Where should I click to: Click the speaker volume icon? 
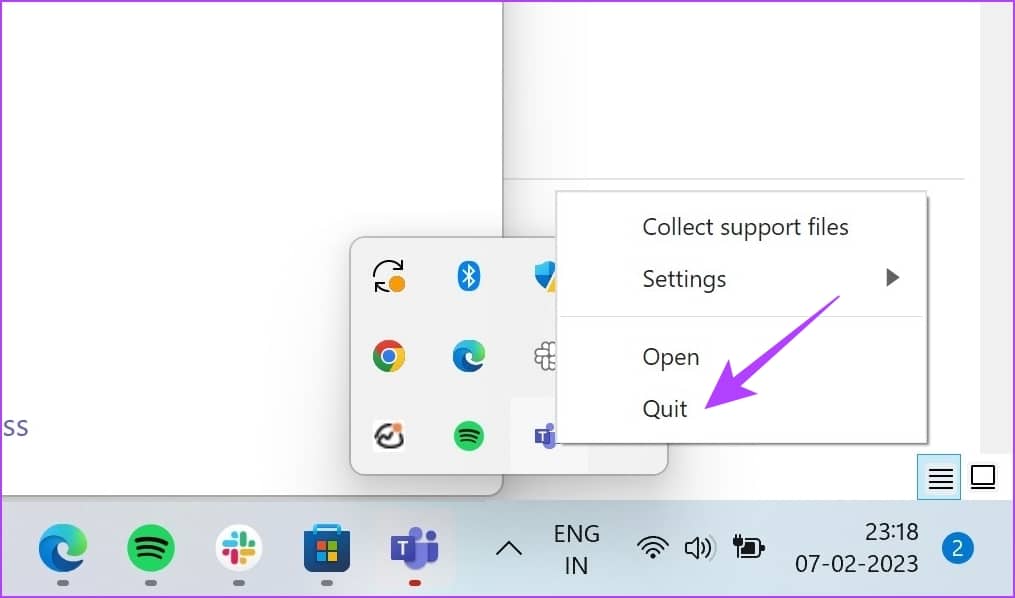tap(699, 548)
